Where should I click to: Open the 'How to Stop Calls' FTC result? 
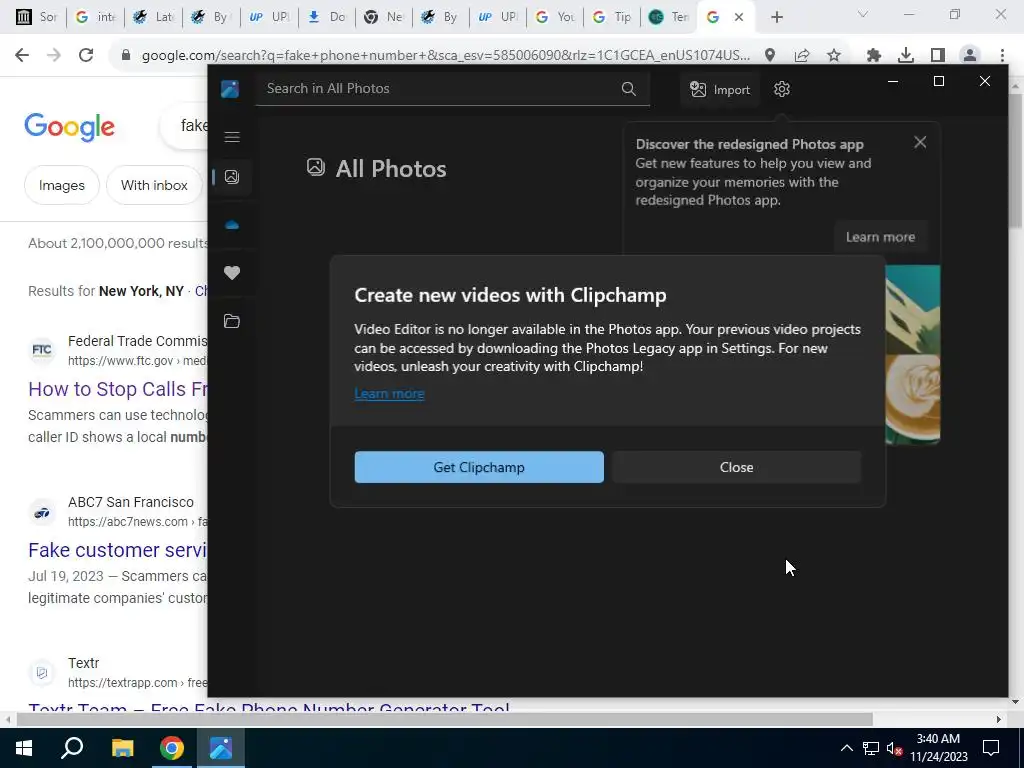click(x=118, y=389)
